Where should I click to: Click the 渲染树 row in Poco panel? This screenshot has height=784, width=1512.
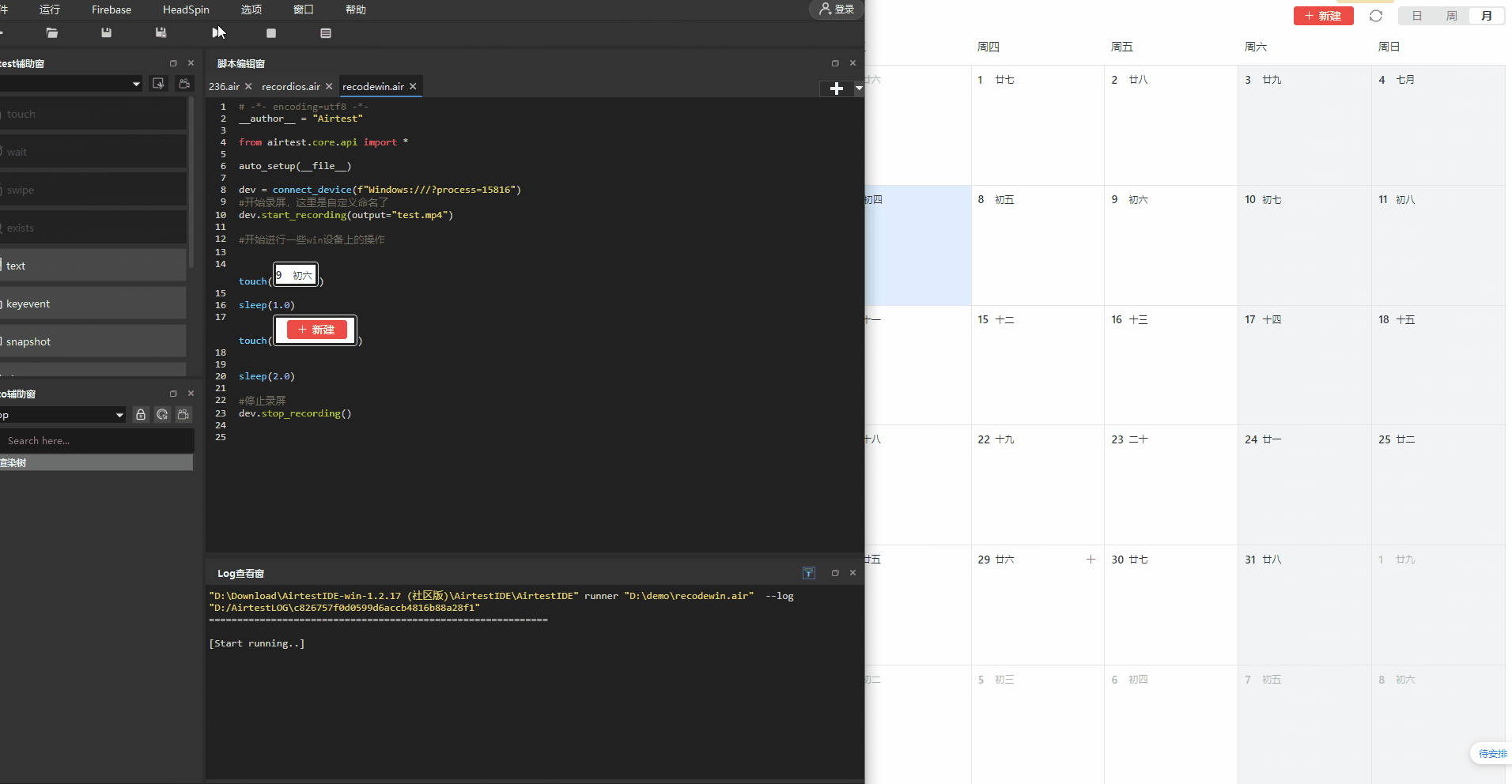point(96,463)
